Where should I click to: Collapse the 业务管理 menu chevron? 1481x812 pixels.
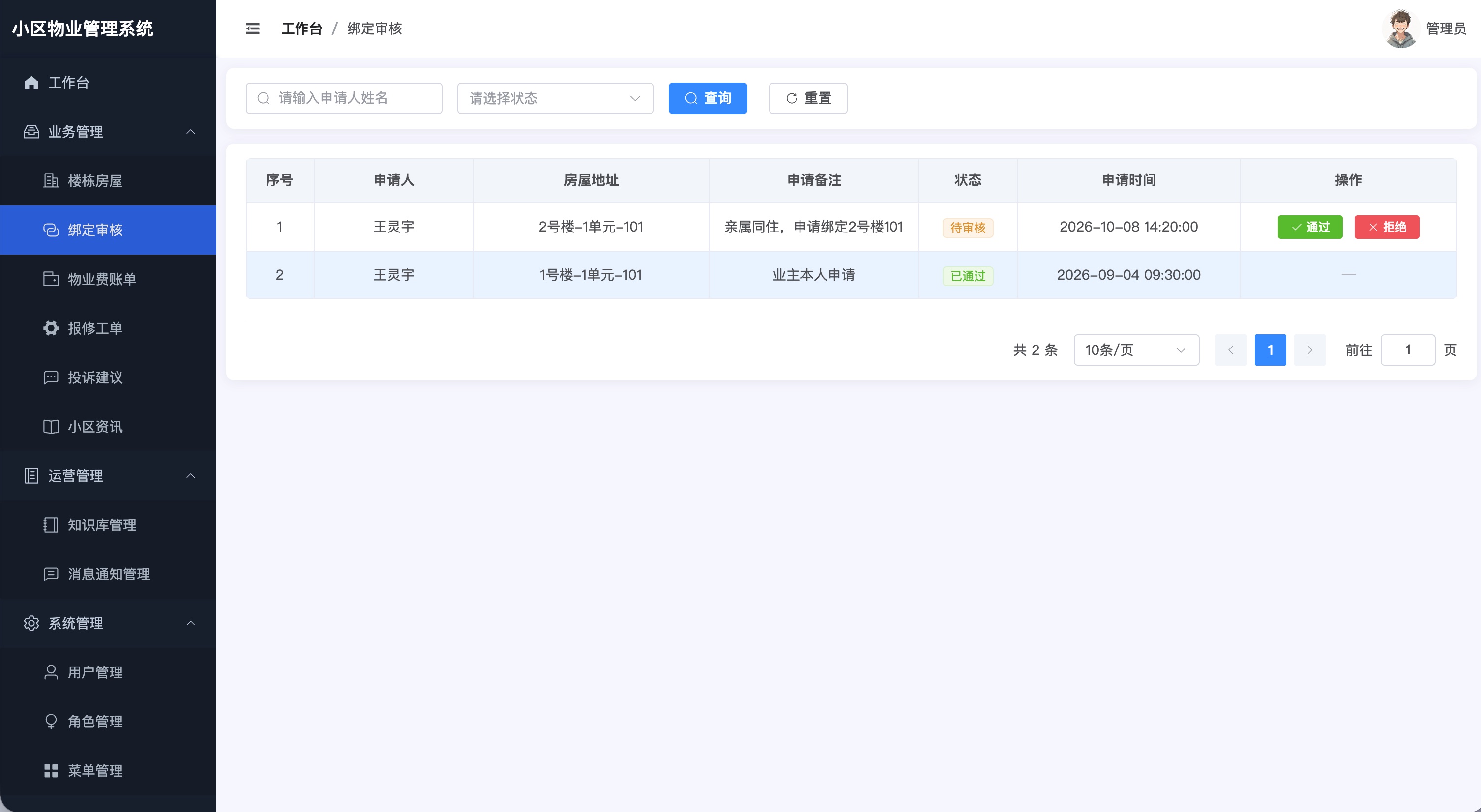(x=191, y=132)
